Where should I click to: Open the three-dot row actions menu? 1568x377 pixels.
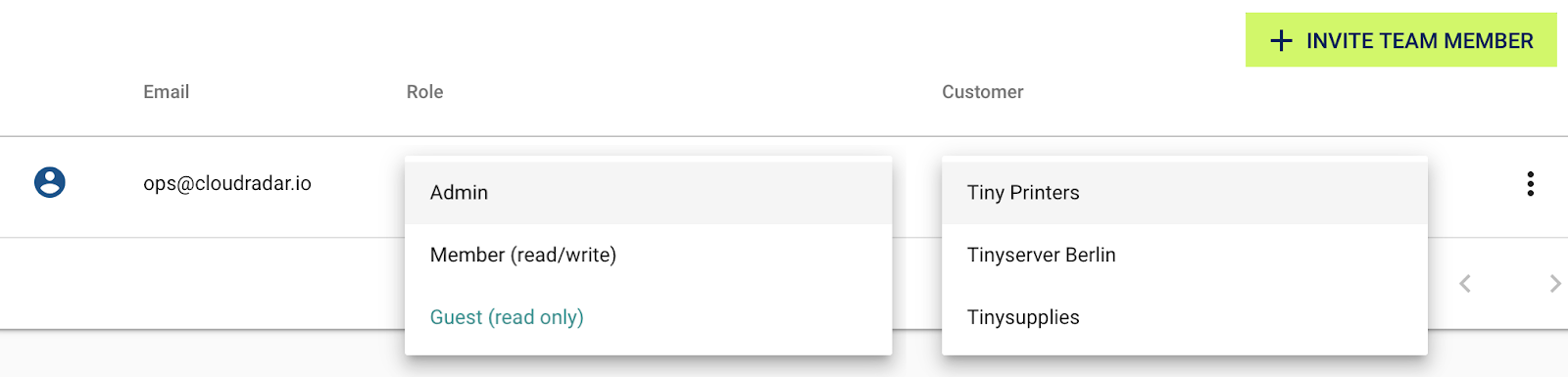coord(1530,183)
